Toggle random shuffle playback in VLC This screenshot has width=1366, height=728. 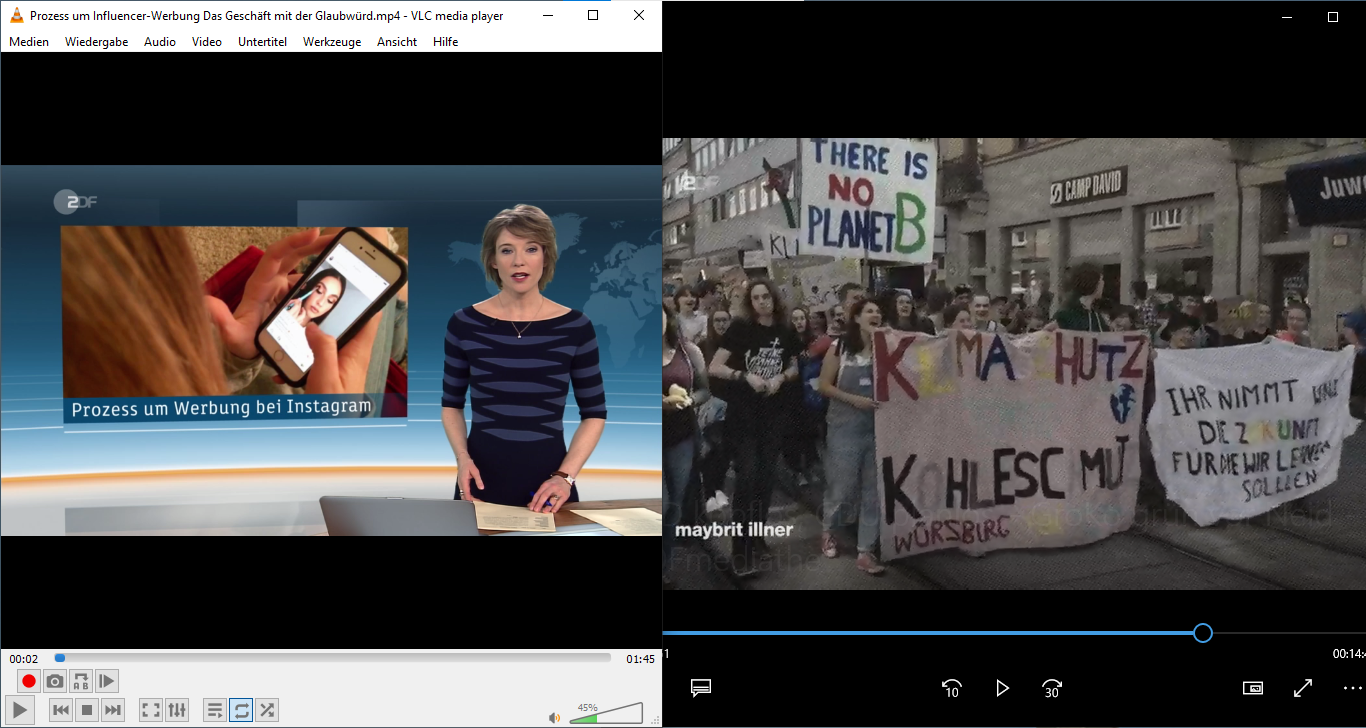click(267, 710)
